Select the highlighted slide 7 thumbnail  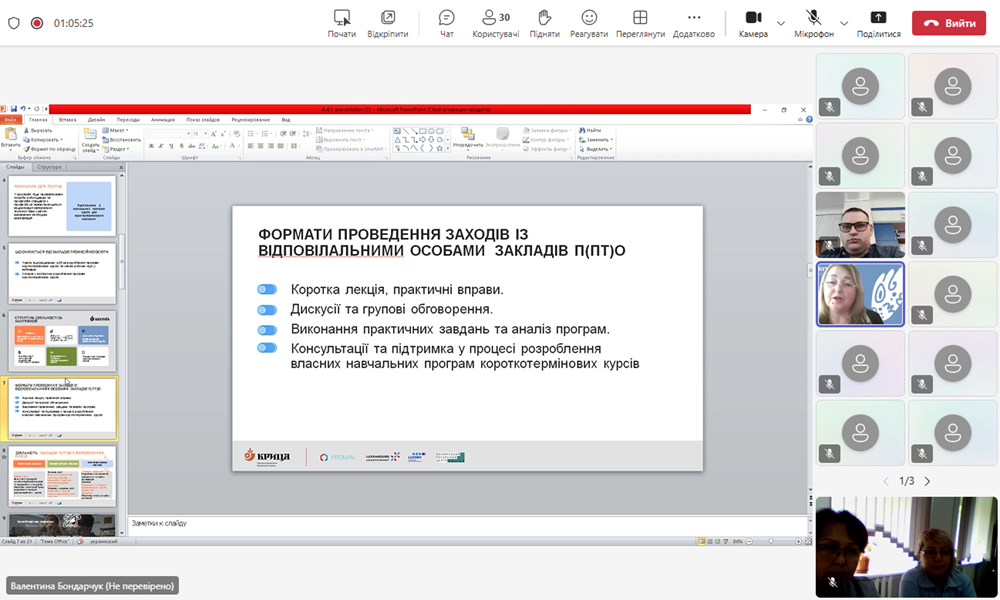(62, 409)
